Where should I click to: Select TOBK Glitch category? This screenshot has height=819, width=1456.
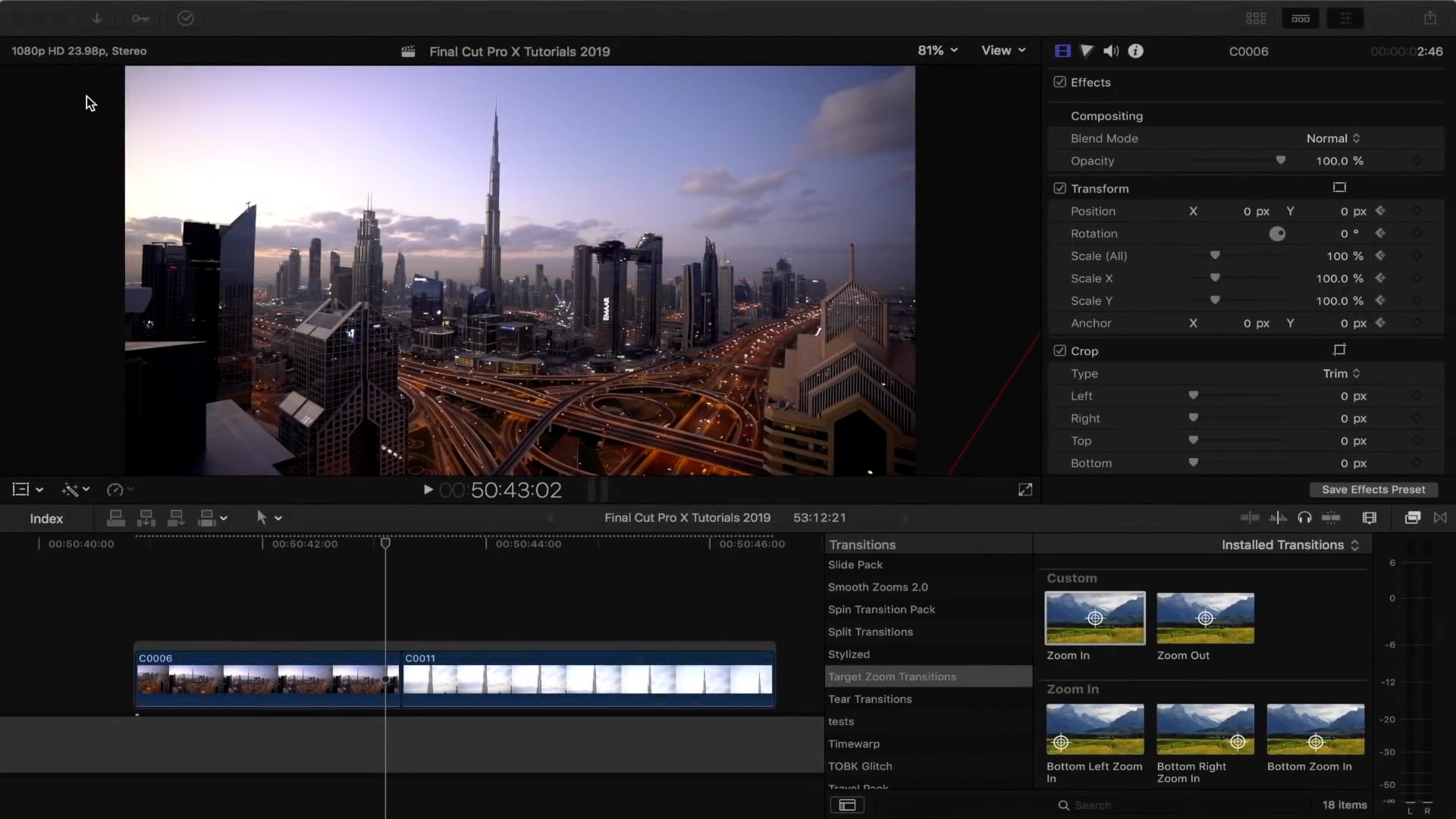pos(860,766)
